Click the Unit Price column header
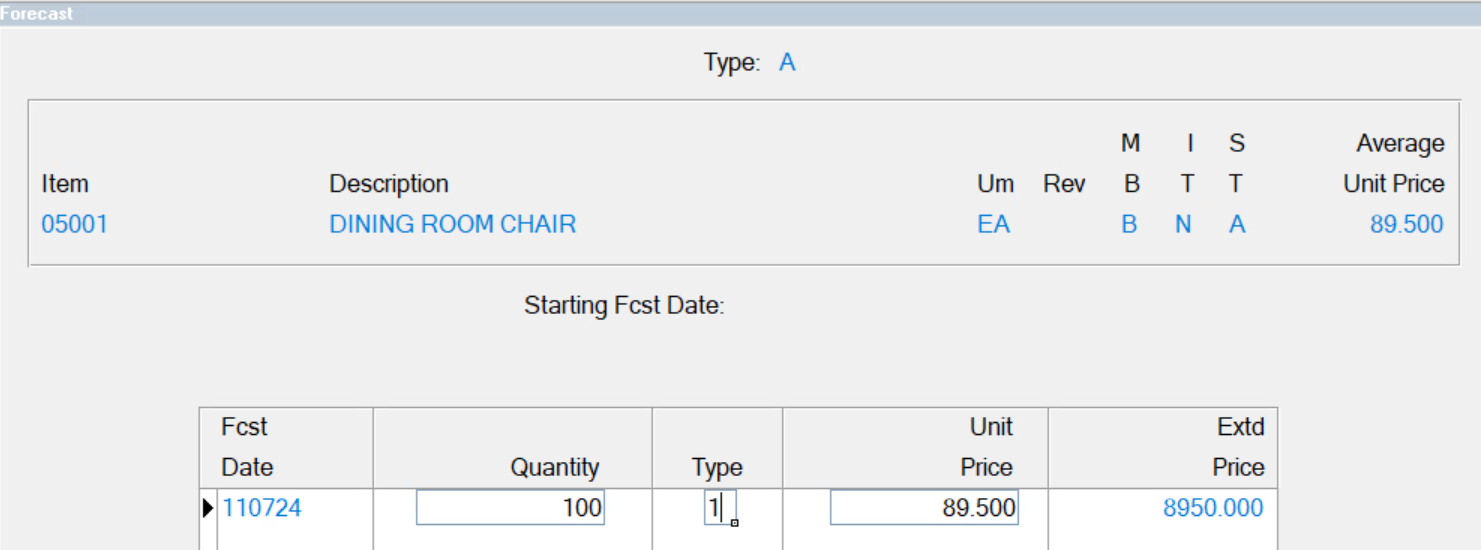Image resolution: width=1481 pixels, height=550 pixels. [x=987, y=447]
